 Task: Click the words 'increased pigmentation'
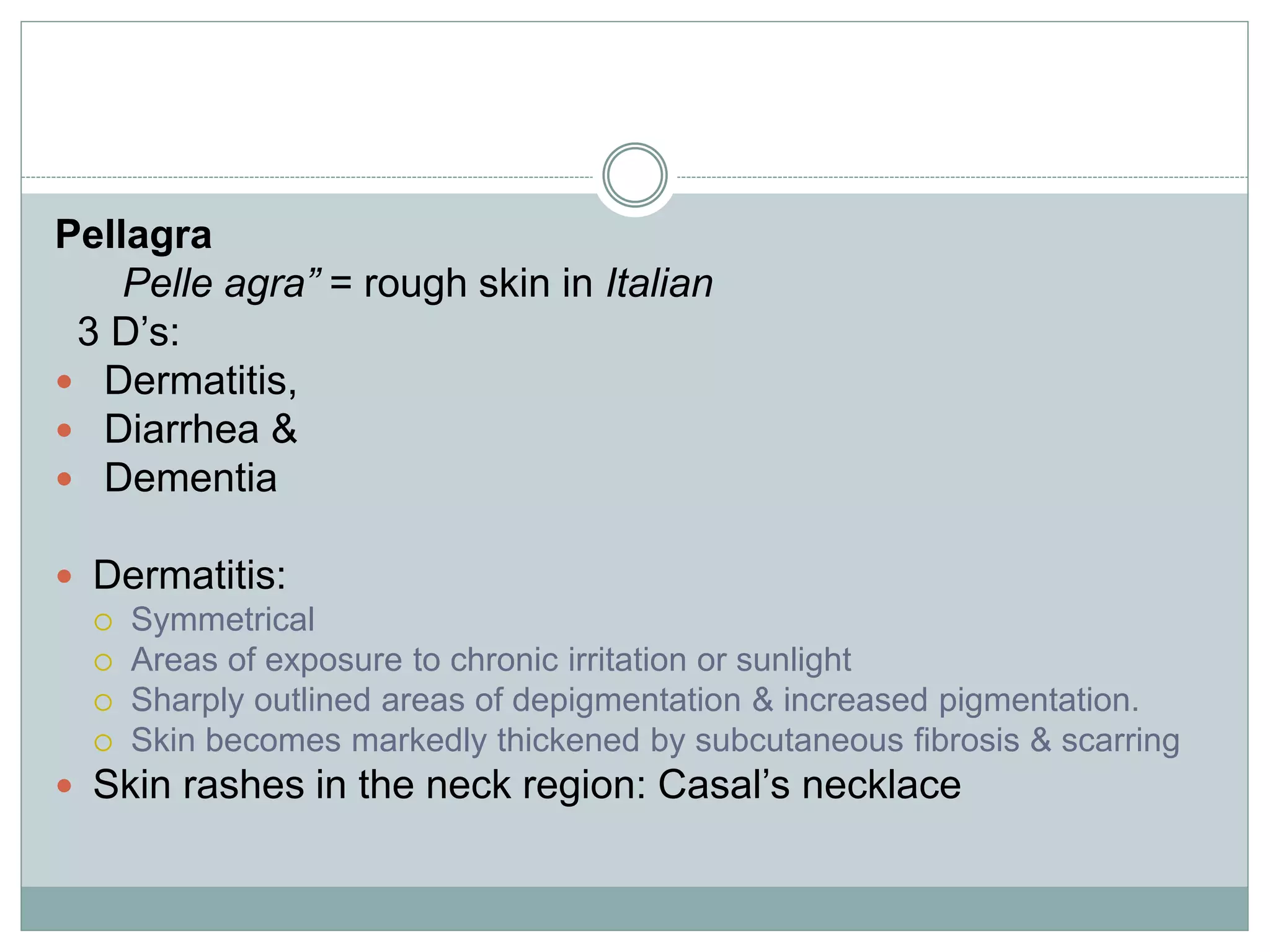click(960, 700)
